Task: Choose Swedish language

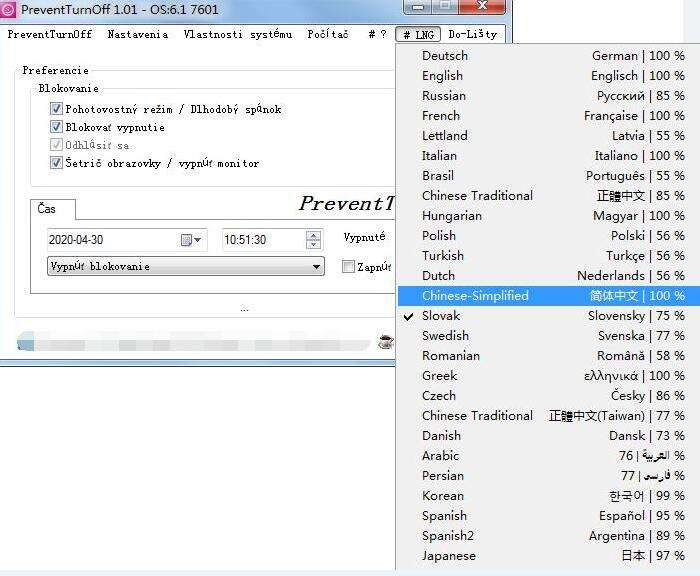Action: click(x=549, y=336)
